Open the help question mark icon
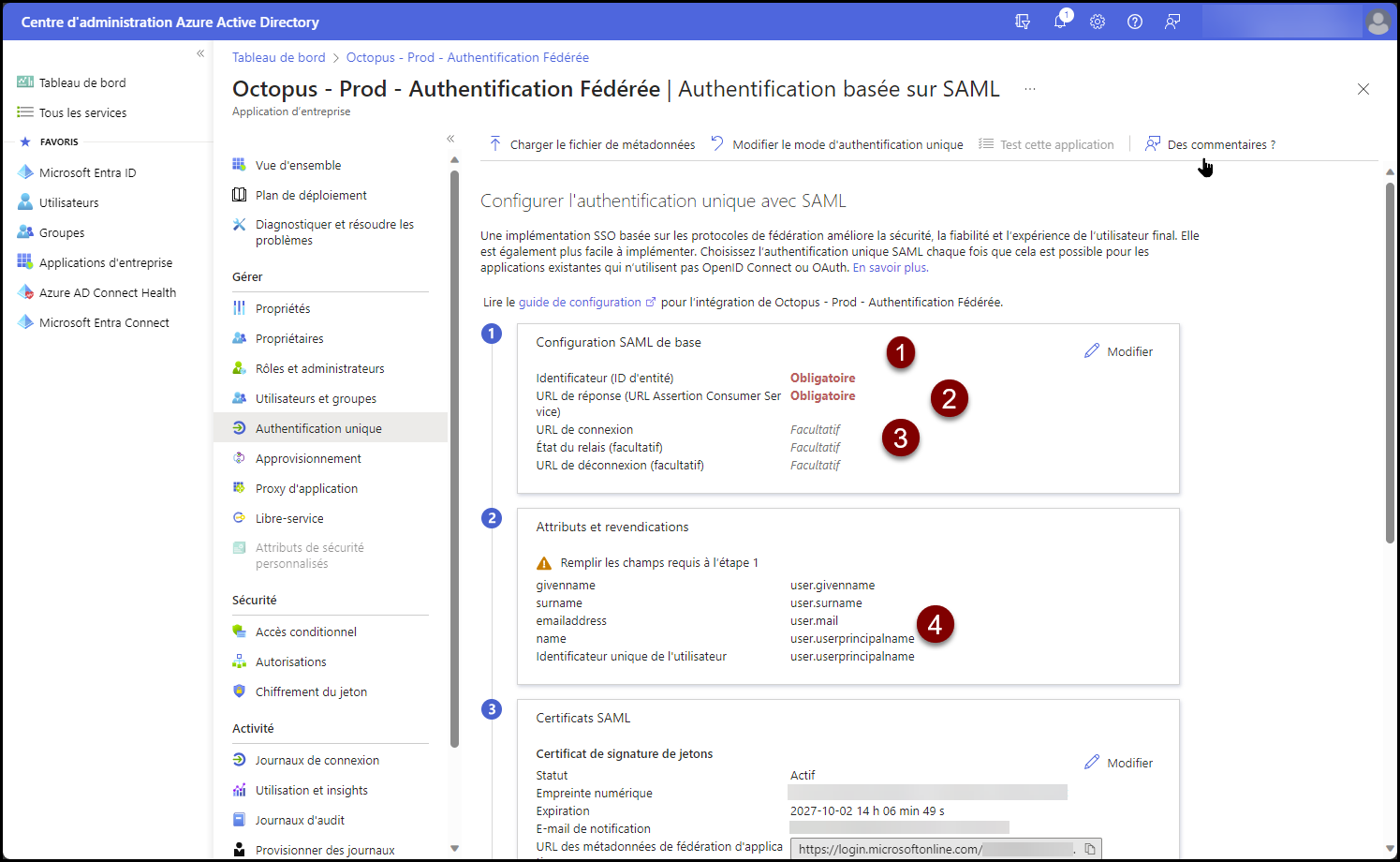 pos(1135,22)
